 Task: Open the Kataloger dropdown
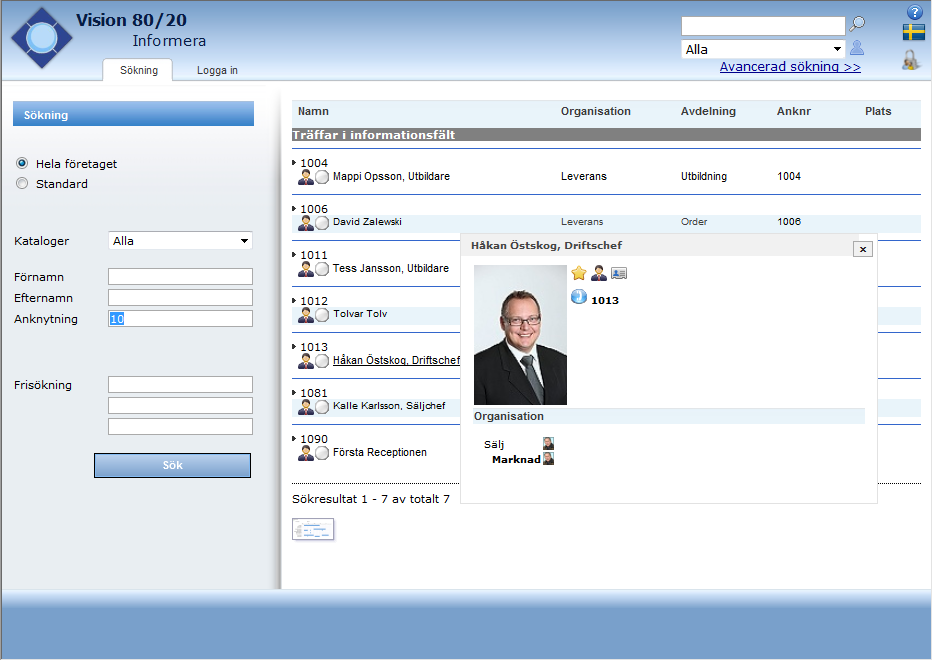180,240
